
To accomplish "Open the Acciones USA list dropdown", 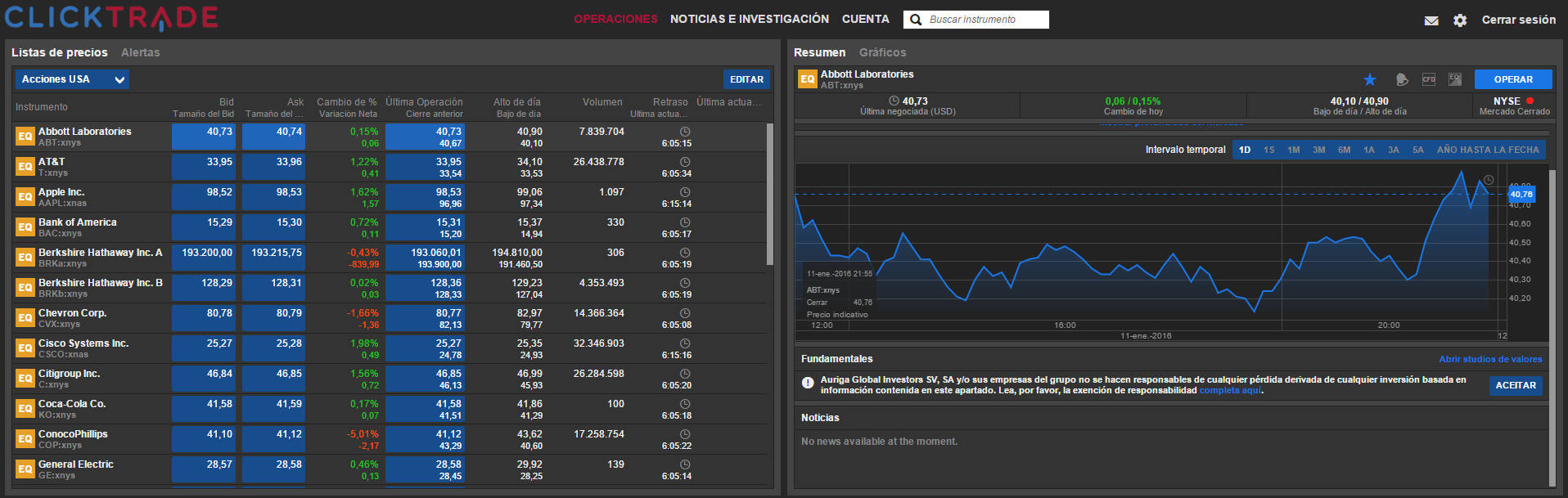I will point(72,79).
